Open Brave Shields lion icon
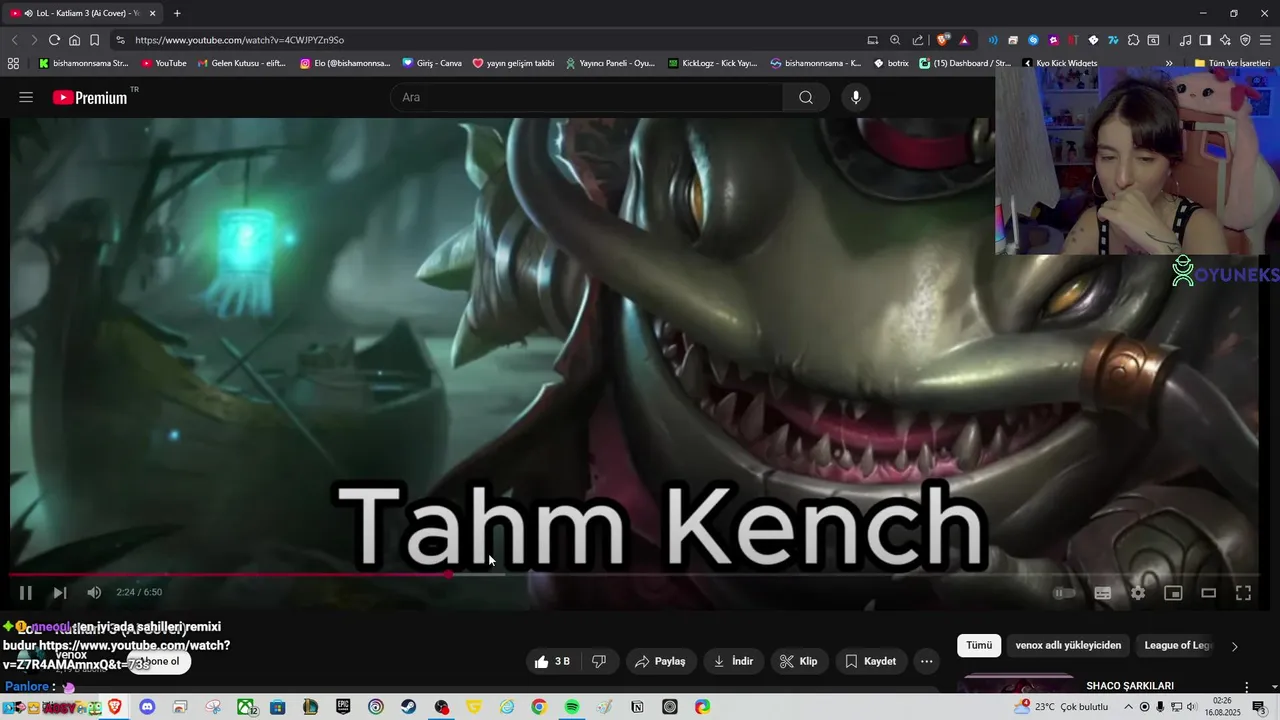 tap(942, 40)
